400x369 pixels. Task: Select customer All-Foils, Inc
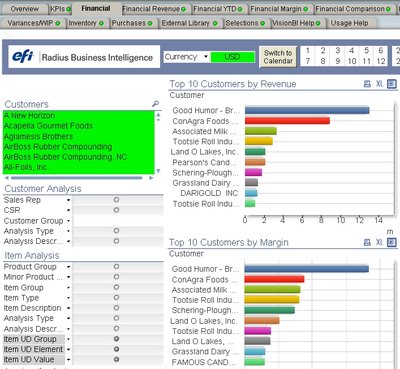pyautogui.click(x=79, y=167)
